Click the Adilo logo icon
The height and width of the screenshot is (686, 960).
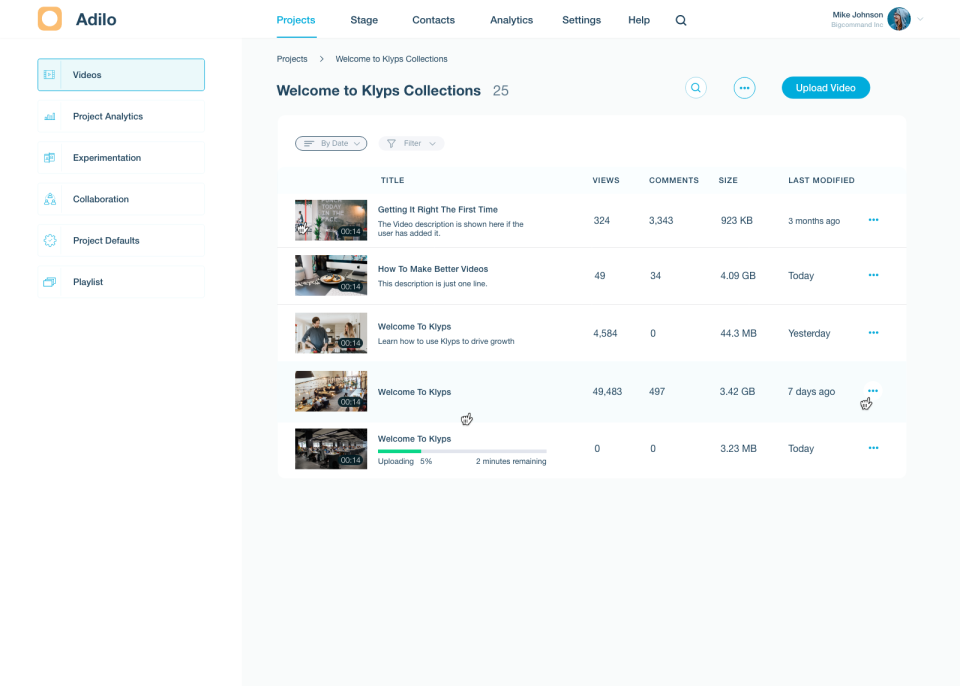coord(49,18)
